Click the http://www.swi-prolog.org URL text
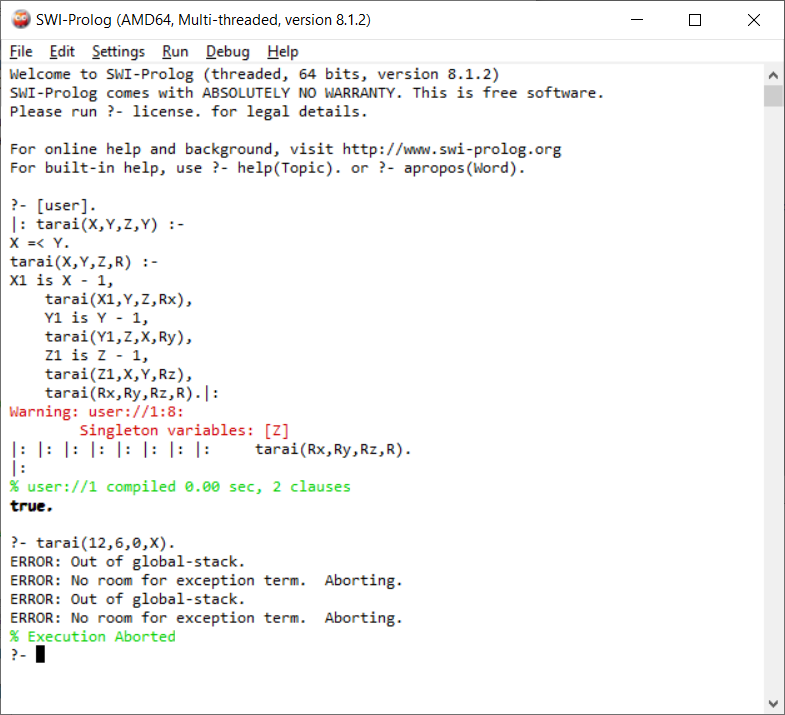785x715 pixels. click(x=452, y=149)
